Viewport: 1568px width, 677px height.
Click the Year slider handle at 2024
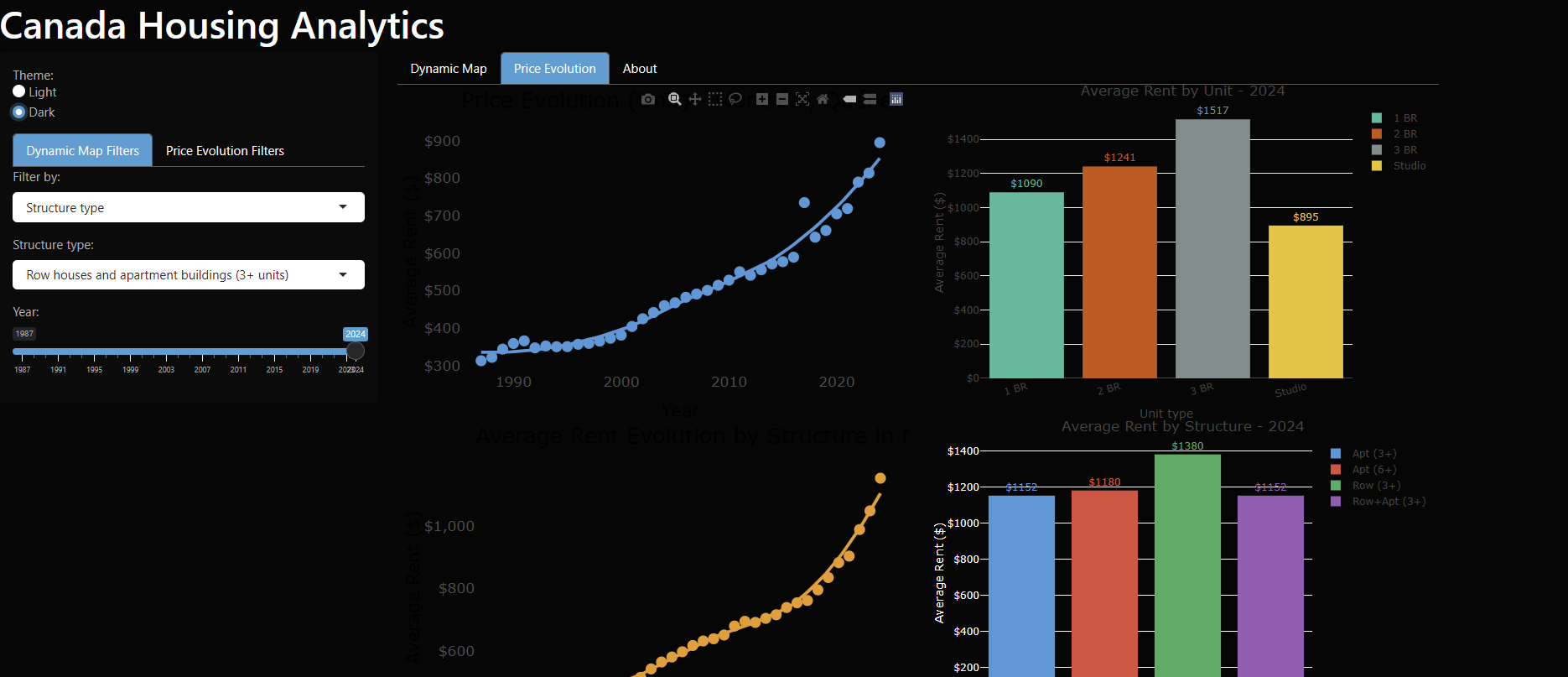pos(356,351)
